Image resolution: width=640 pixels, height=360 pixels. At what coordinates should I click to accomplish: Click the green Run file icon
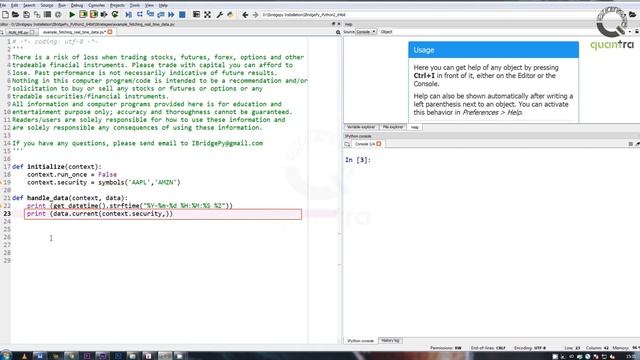pos(72,15)
